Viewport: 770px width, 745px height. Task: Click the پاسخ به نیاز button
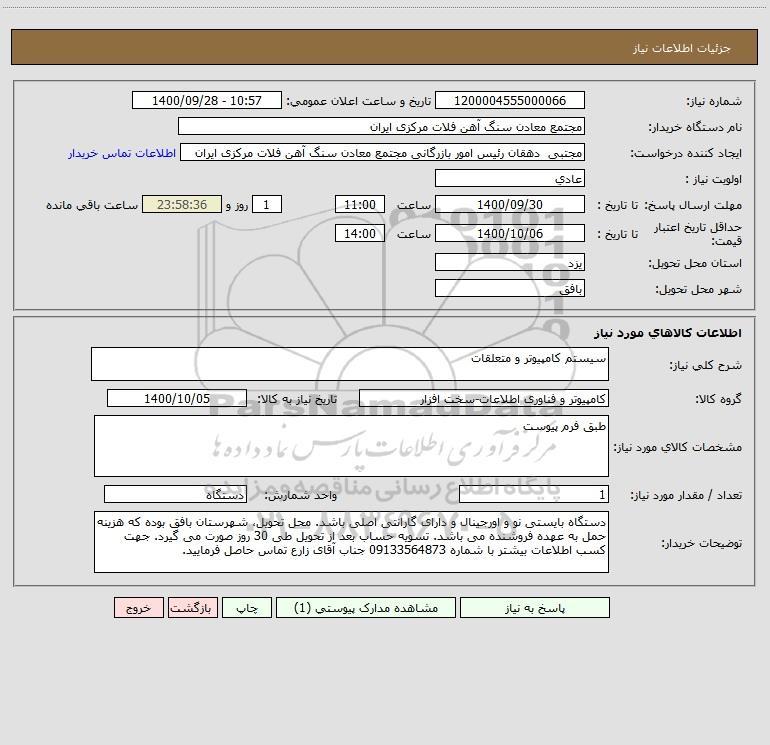pos(535,608)
